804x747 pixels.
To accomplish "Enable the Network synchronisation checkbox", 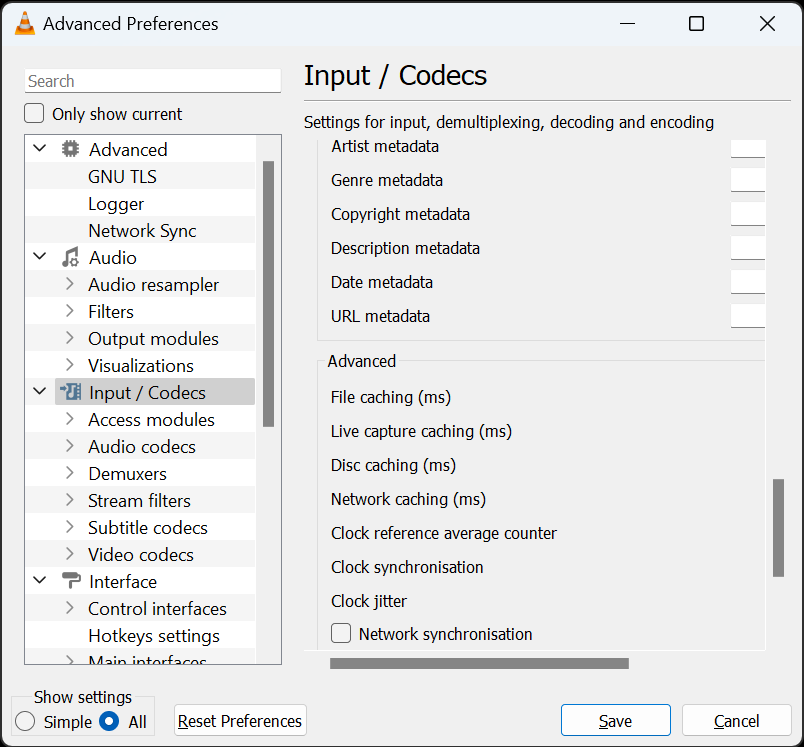I will coord(341,634).
